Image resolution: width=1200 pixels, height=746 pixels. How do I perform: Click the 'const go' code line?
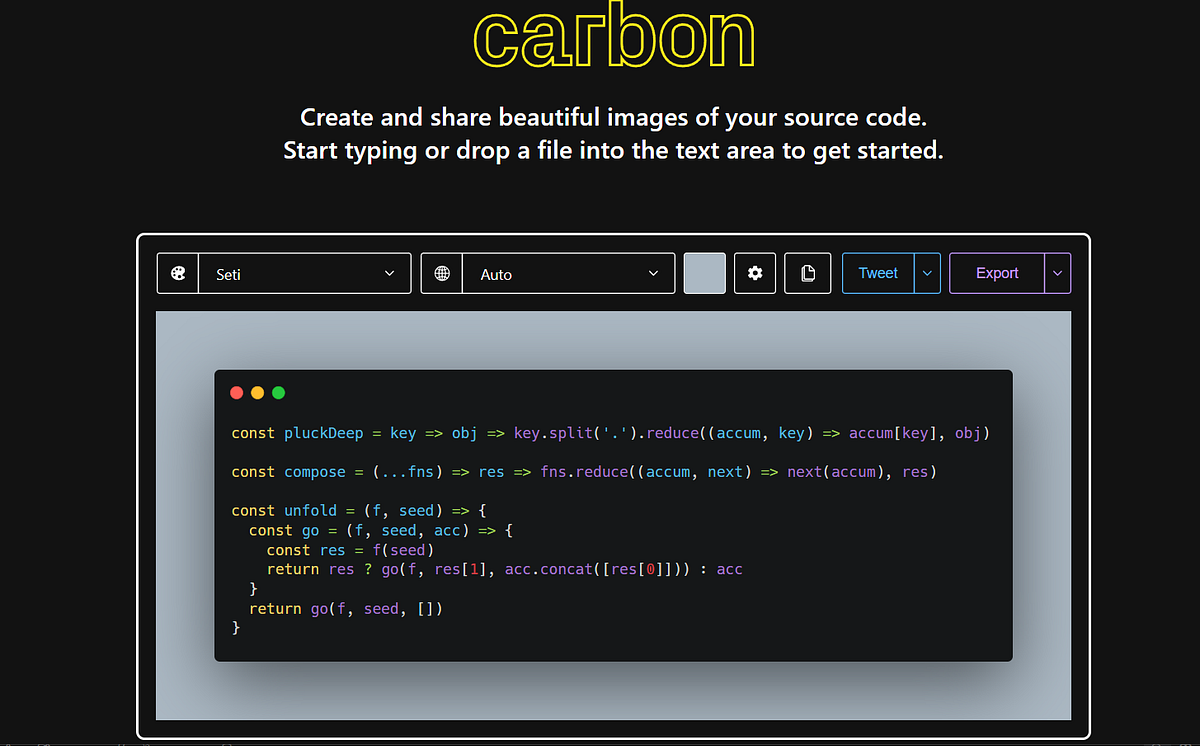(381, 531)
